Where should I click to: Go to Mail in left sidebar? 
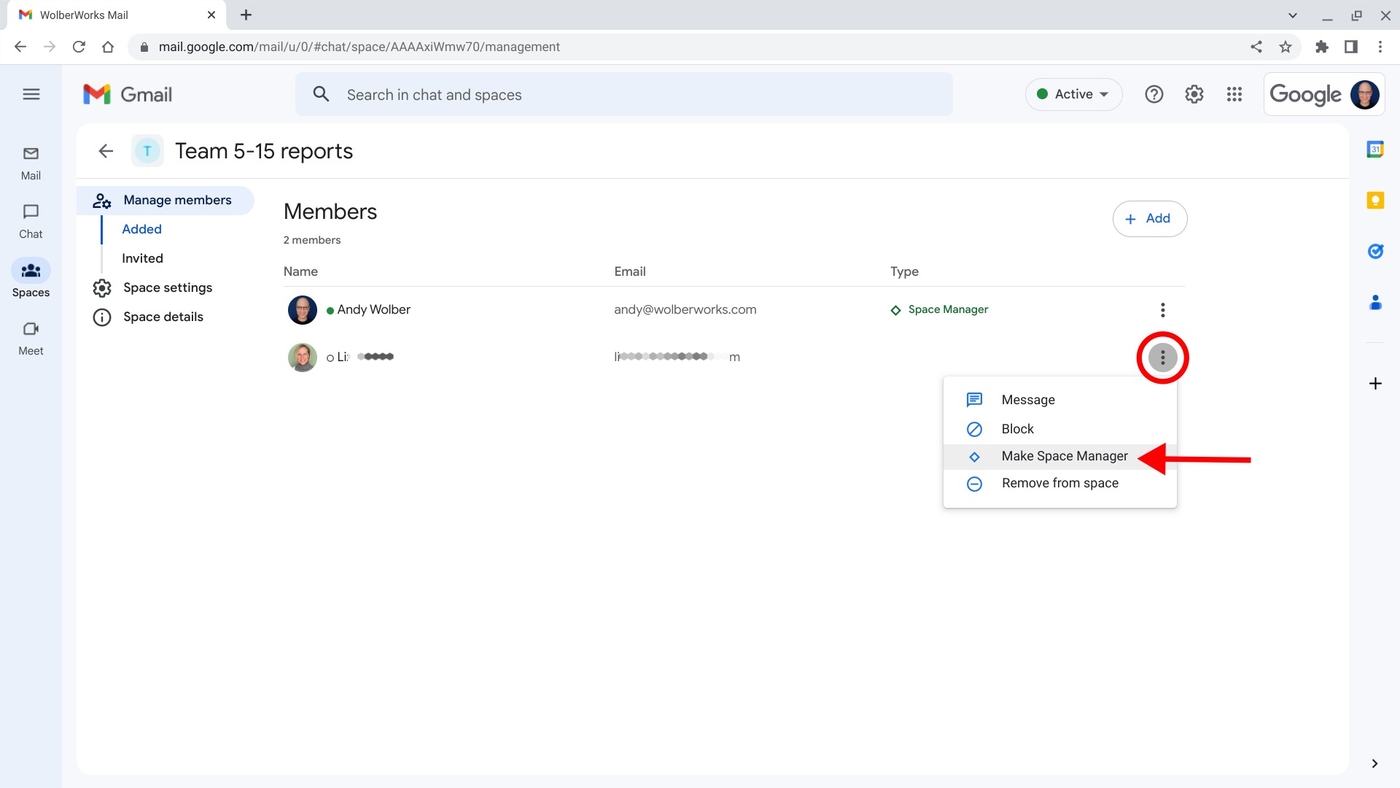[x=31, y=162]
